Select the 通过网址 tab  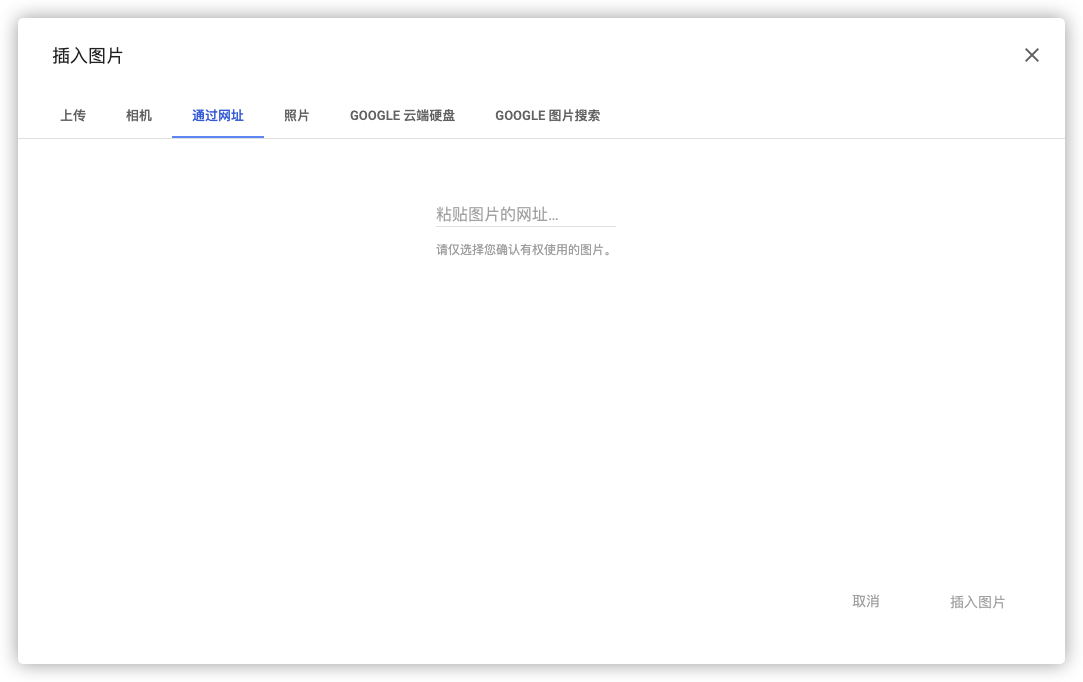218,115
